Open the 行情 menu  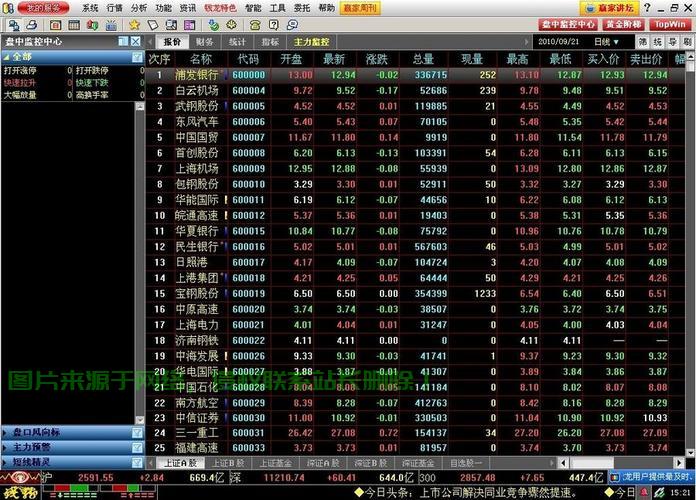[x=115, y=8]
